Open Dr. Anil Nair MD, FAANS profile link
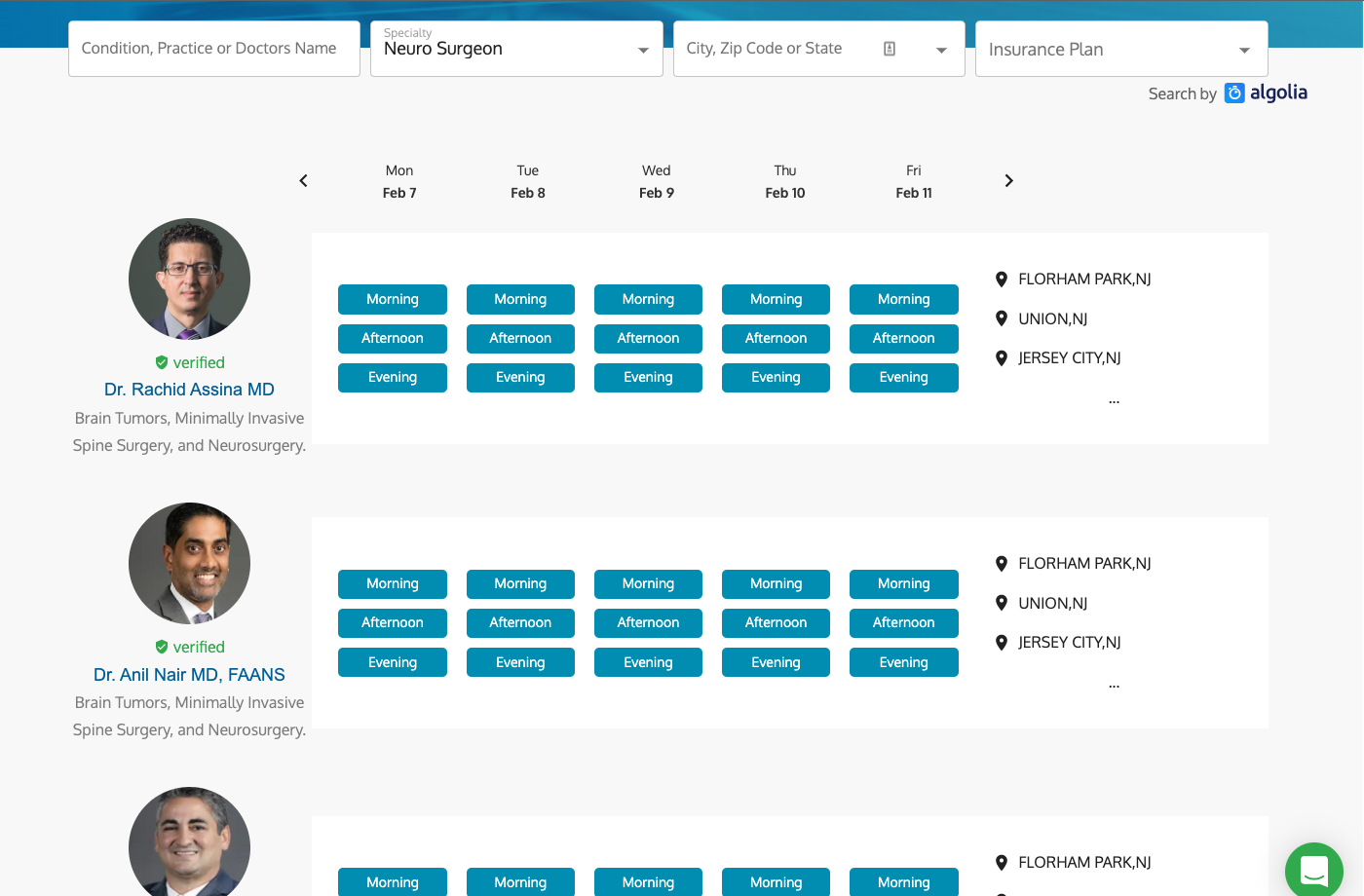 click(x=189, y=675)
